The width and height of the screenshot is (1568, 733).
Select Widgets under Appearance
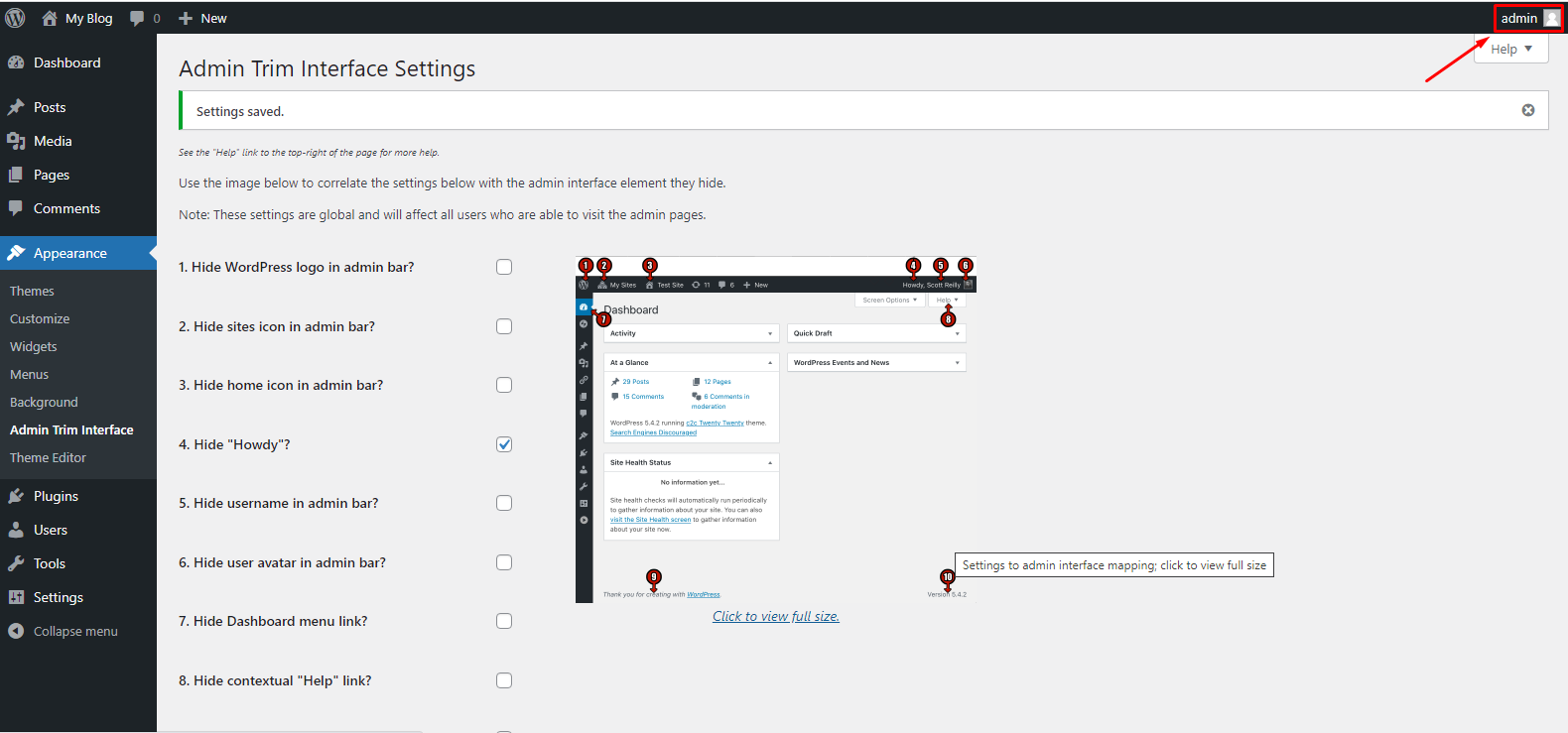(x=34, y=346)
